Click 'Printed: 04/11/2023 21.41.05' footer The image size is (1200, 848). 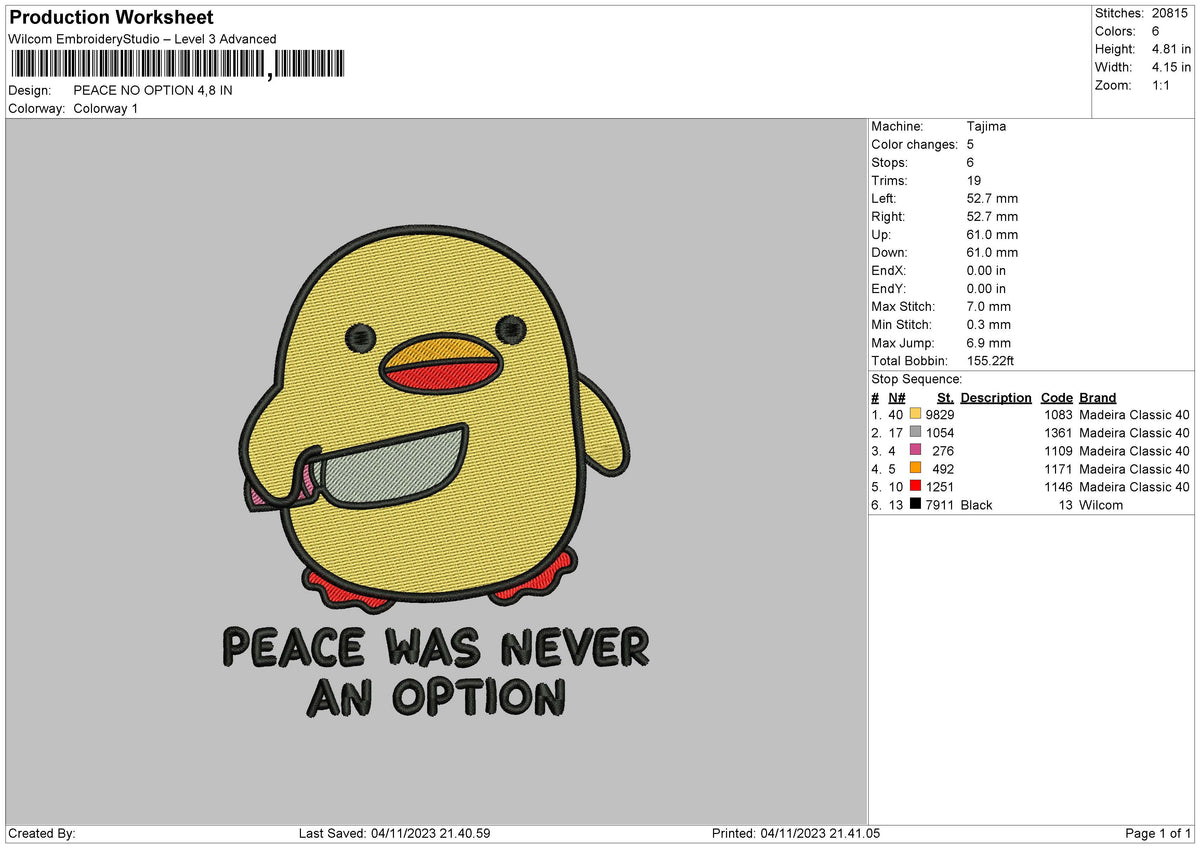click(796, 834)
